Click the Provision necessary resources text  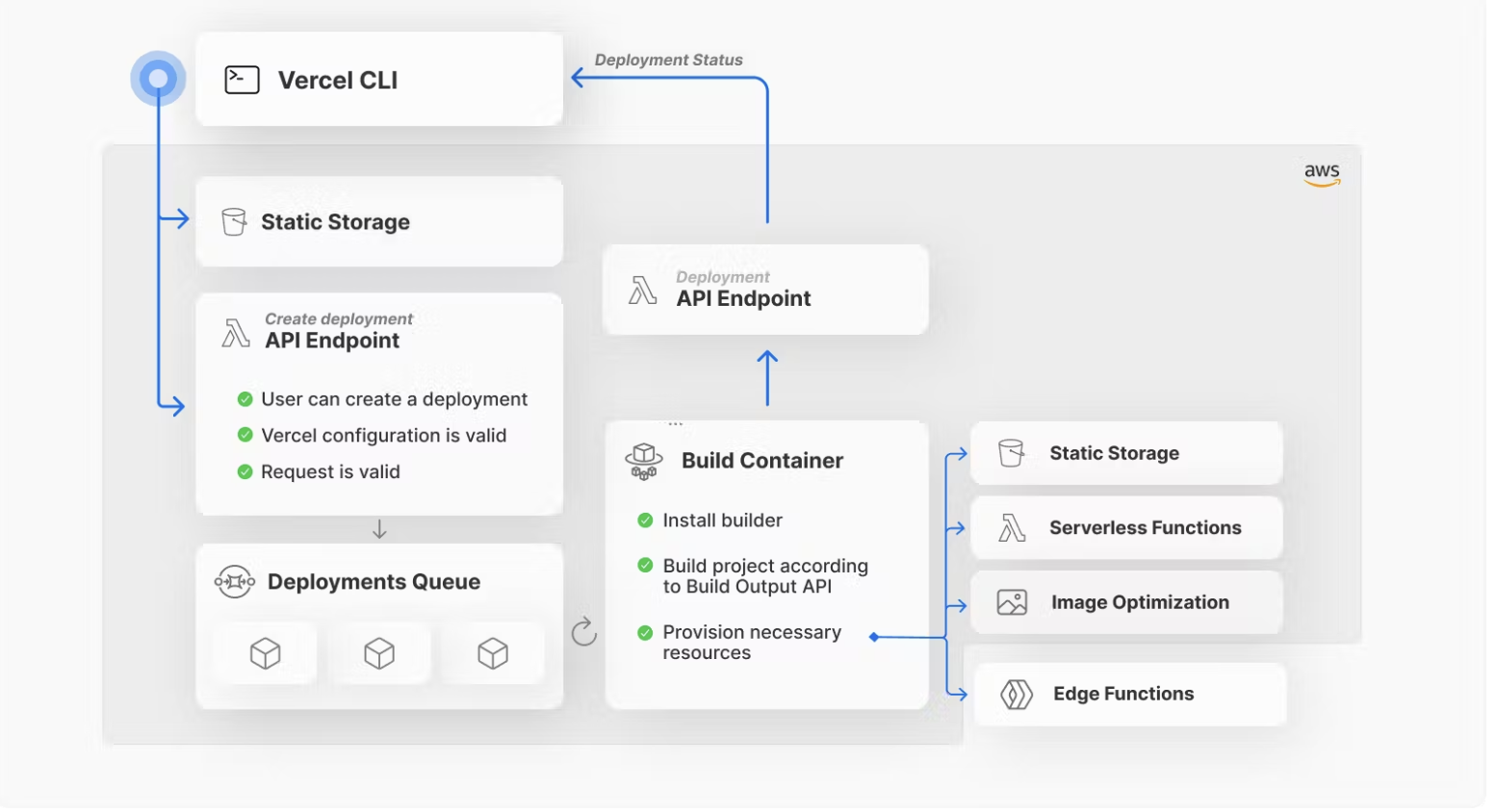pyautogui.click(x=752, y=642)
